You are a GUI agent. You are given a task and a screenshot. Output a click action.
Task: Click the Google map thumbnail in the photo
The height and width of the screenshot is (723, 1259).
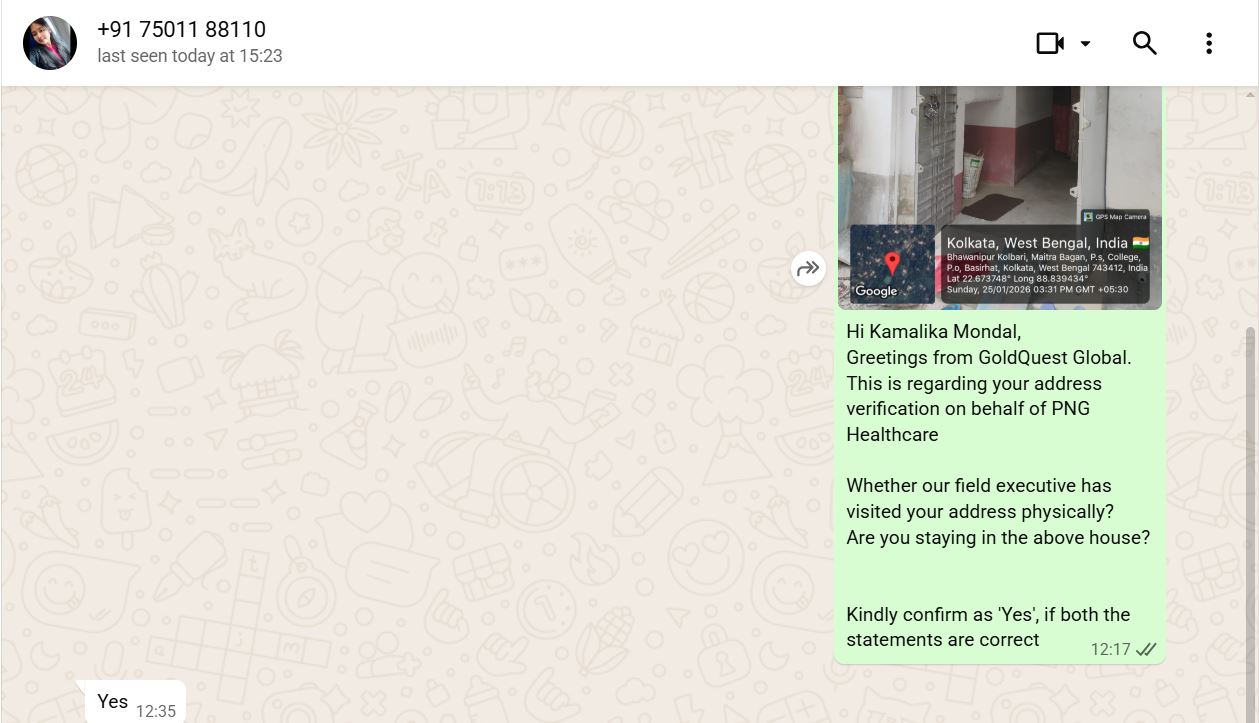point(892,264)
